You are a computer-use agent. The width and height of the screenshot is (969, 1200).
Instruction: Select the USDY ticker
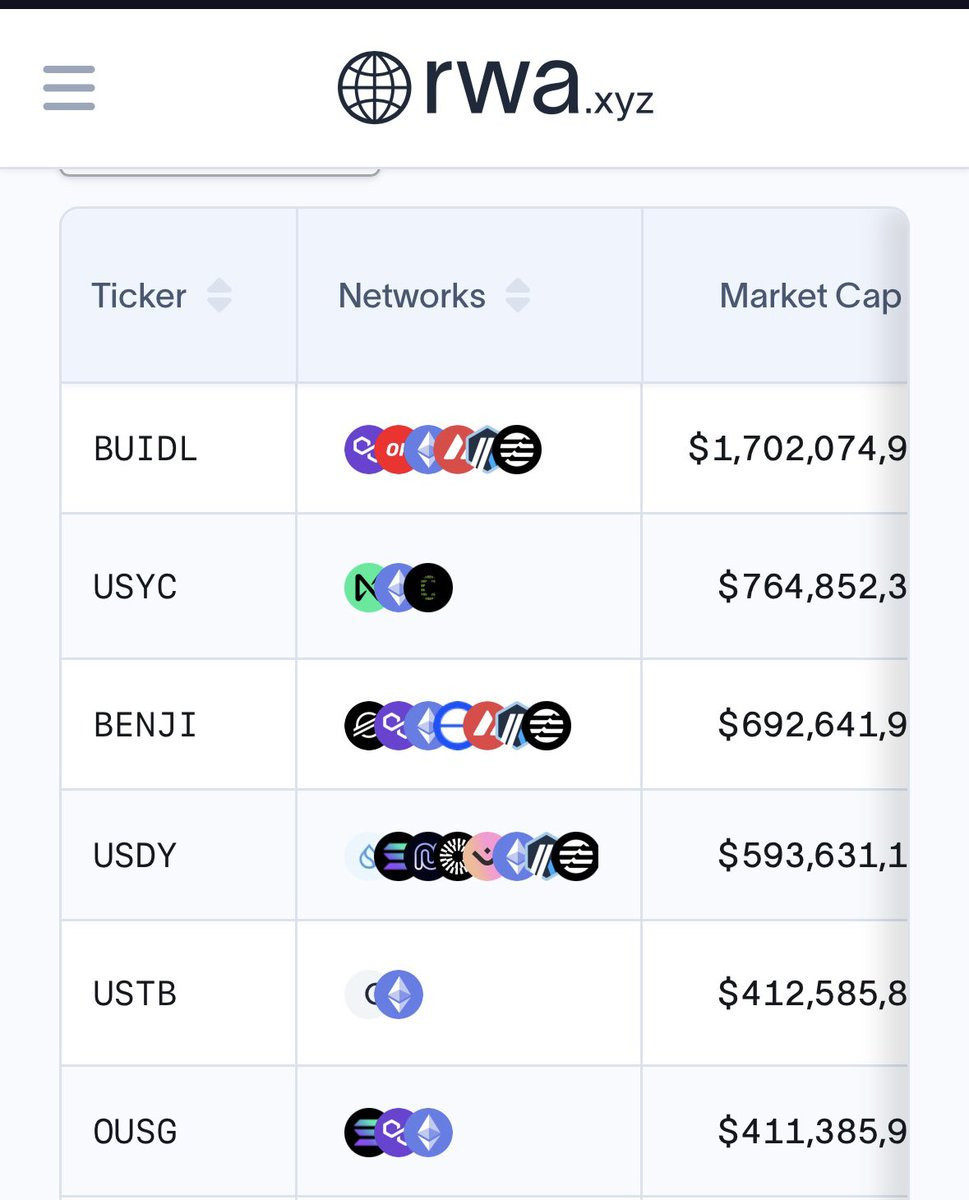click(x=135, y=856)
